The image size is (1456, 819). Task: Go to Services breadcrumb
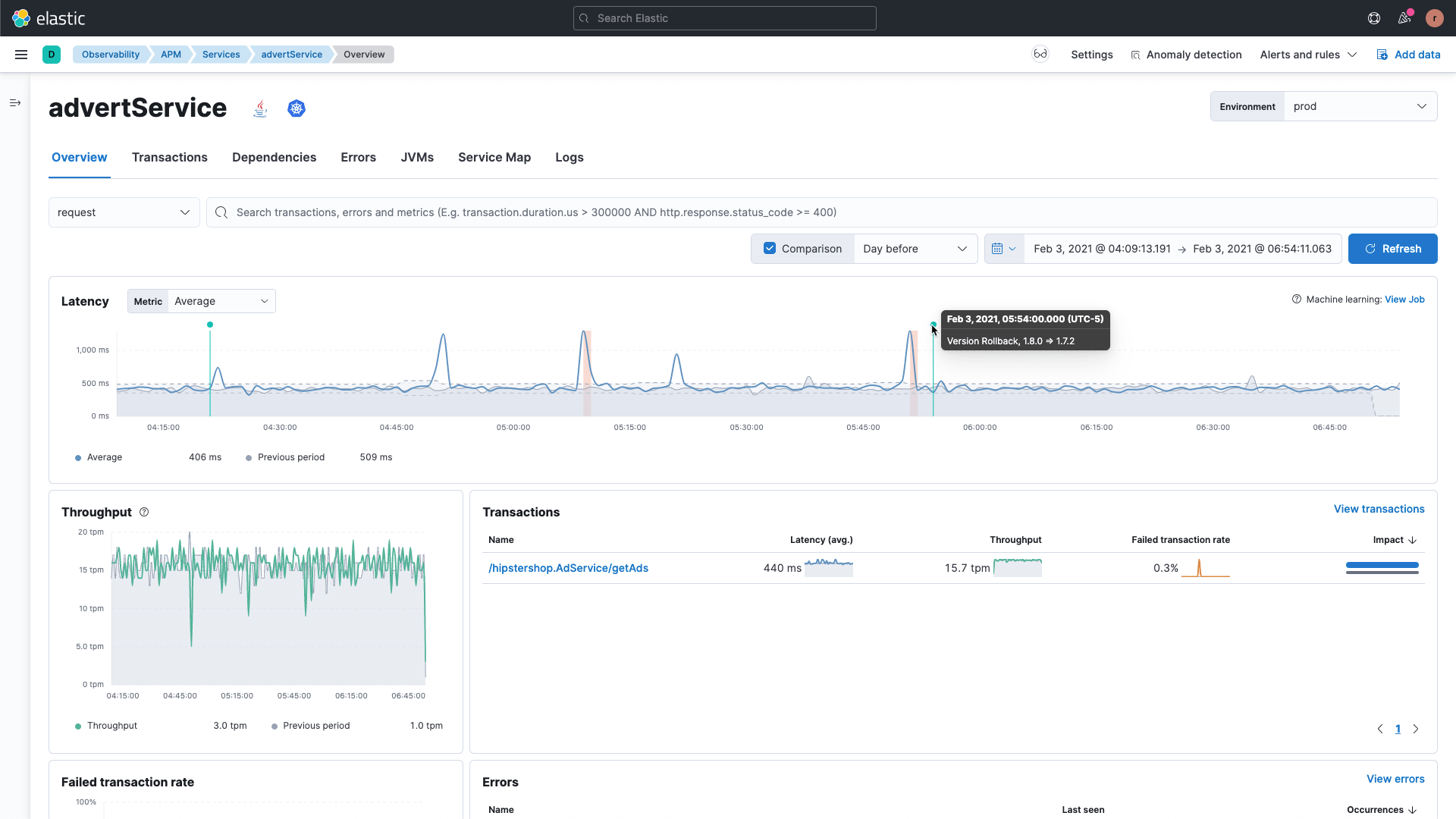point(221,55)
